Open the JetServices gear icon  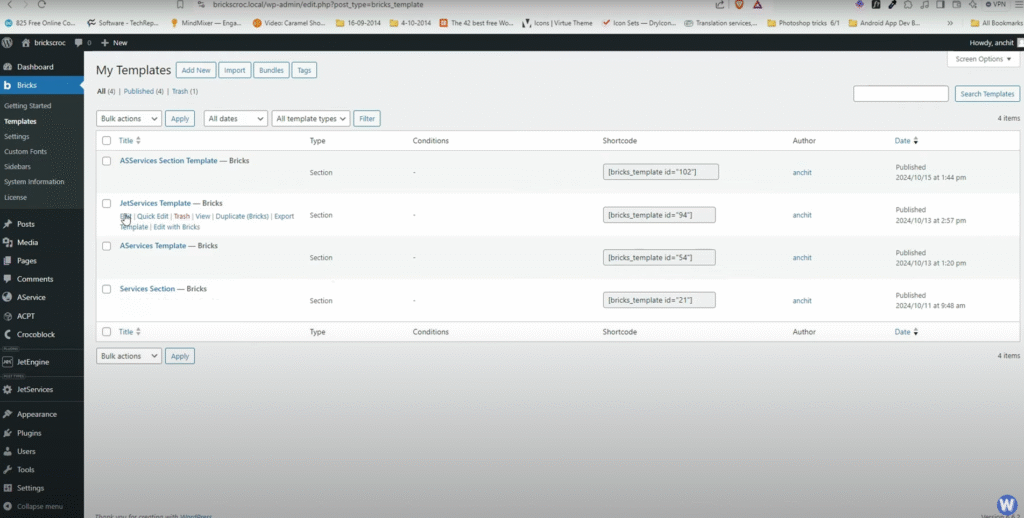(x=7, y=389)
